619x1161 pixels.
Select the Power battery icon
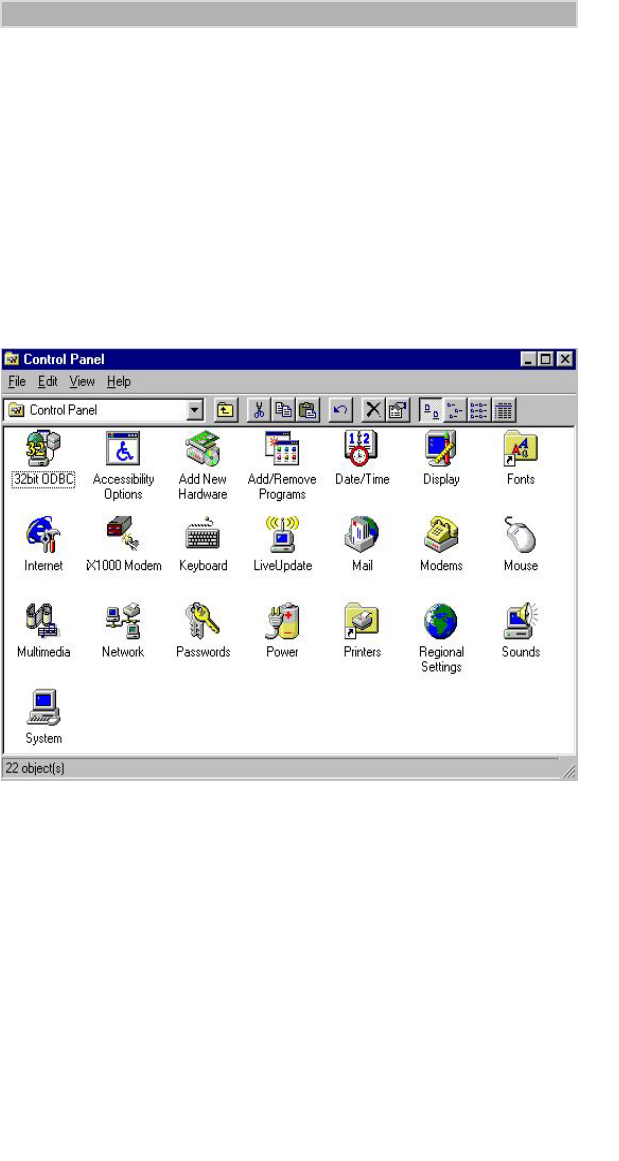tap(282, 621)
